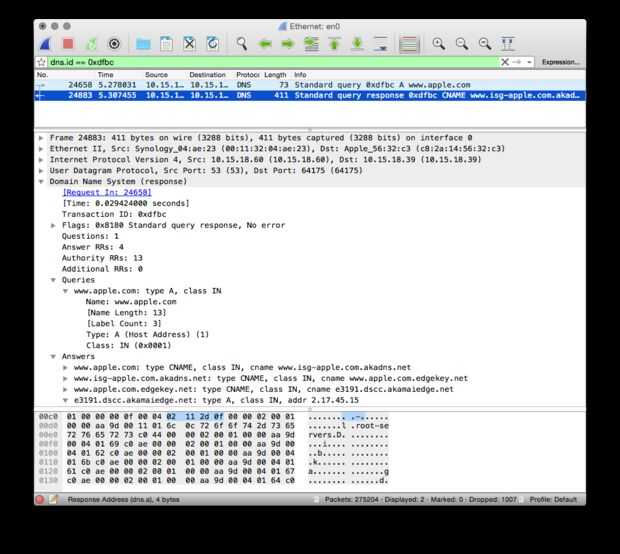Screen dimensions: 620x554
Task: Reset text zoom to normal size
Action: point(485,43)
